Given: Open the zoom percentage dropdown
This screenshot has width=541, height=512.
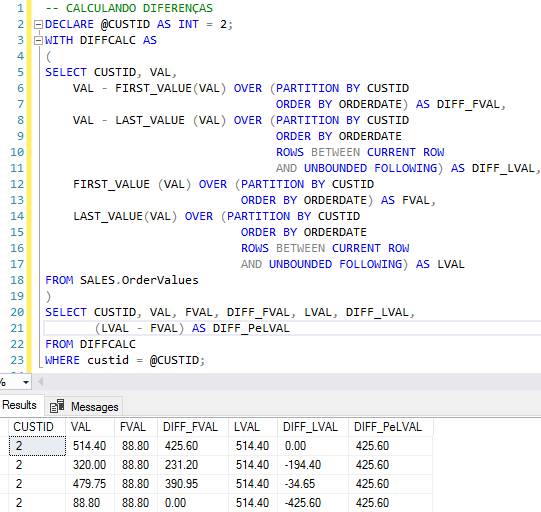Looking at the screenshot, I should click(26, 382).
